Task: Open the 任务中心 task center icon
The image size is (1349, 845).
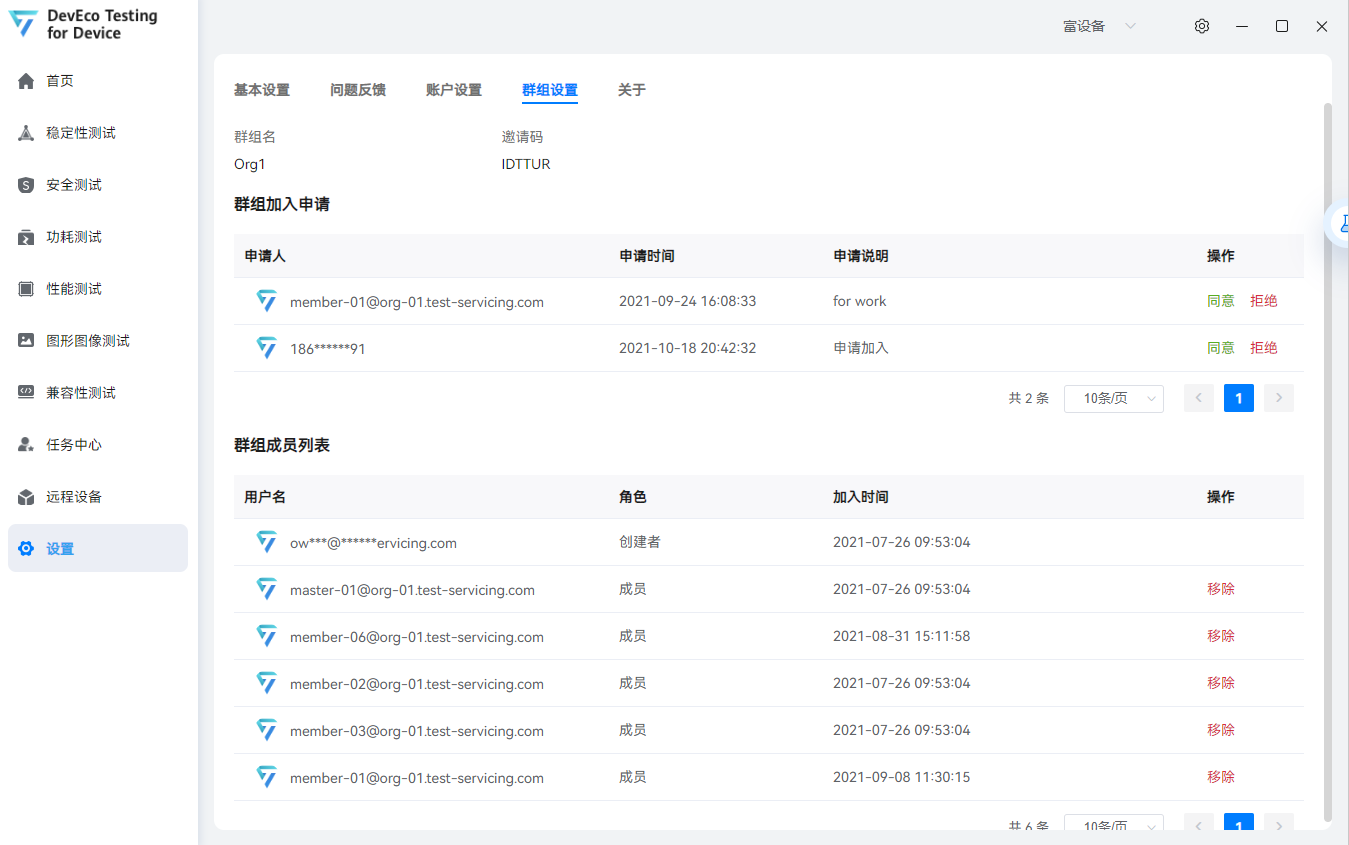Action: (x=26, y=445)
